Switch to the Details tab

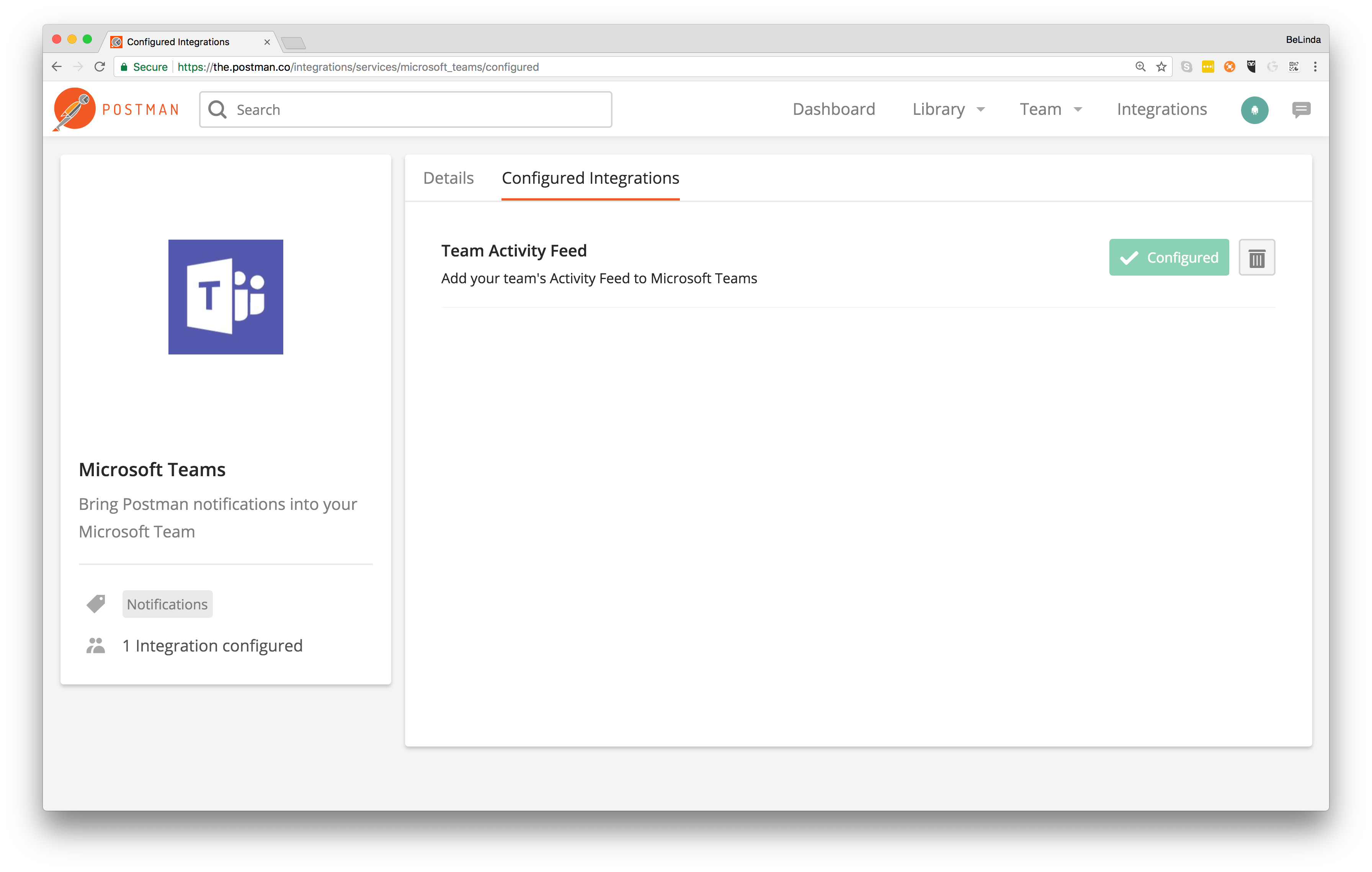[448, 178]
